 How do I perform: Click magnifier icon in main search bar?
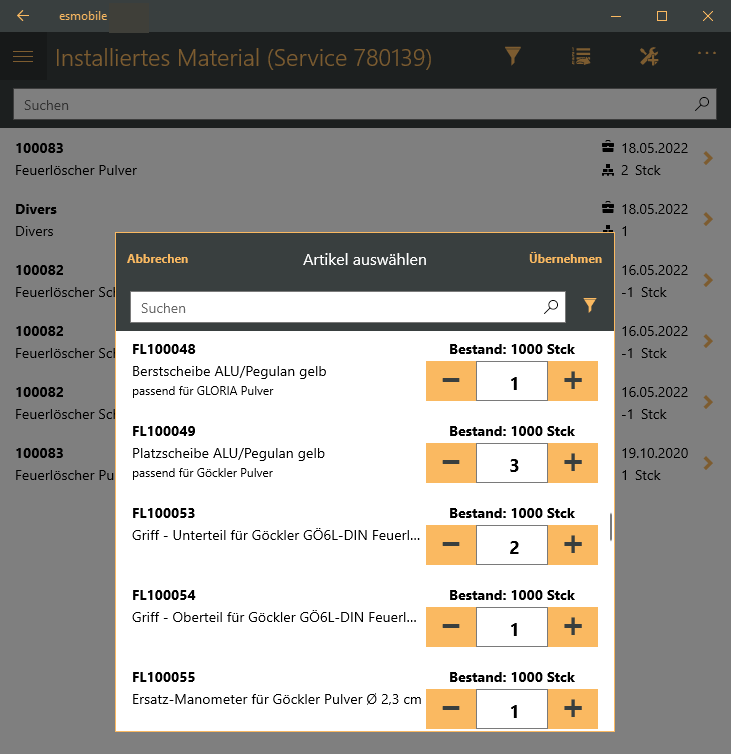point(702,104)
